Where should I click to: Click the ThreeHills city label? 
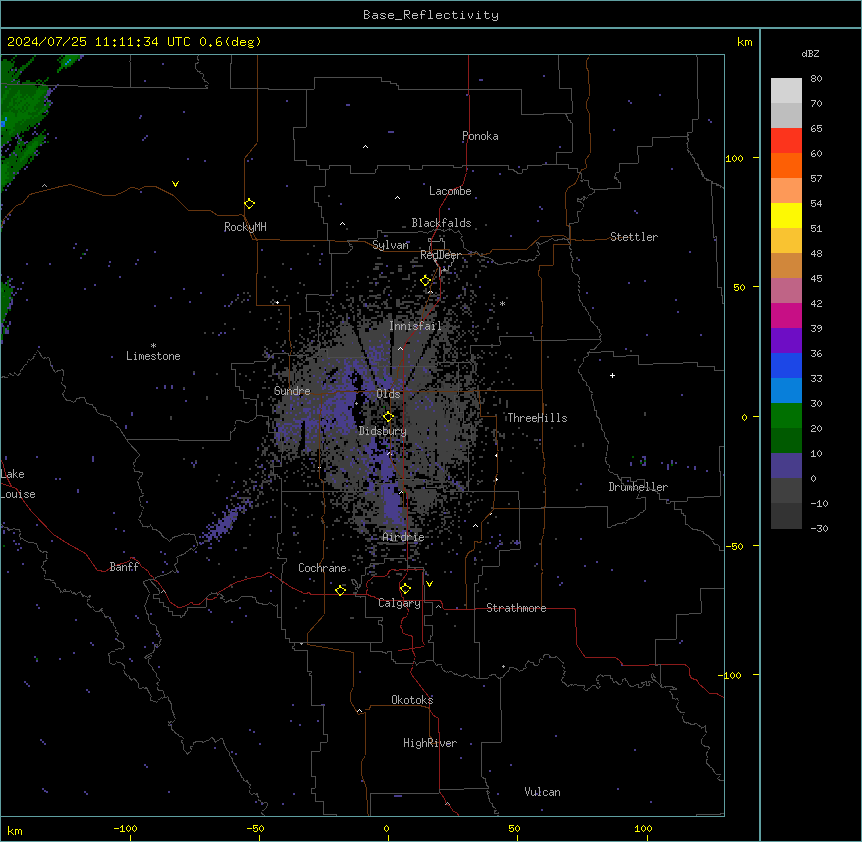(x=537, y=418)
